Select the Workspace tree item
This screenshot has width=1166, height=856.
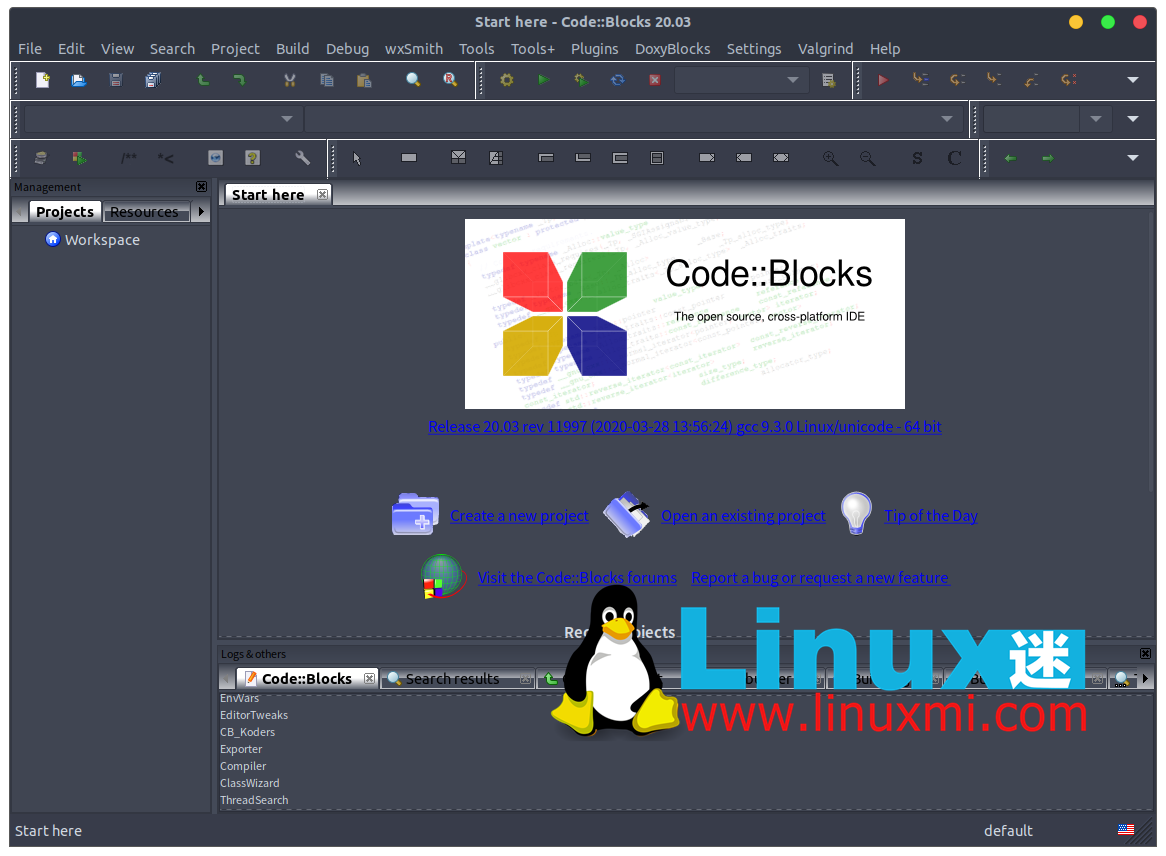tap(102, 239)
